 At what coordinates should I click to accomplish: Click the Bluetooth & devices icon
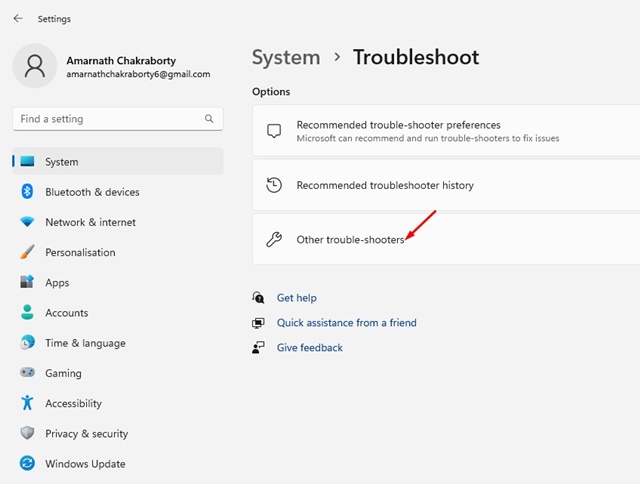coord(27,192)
